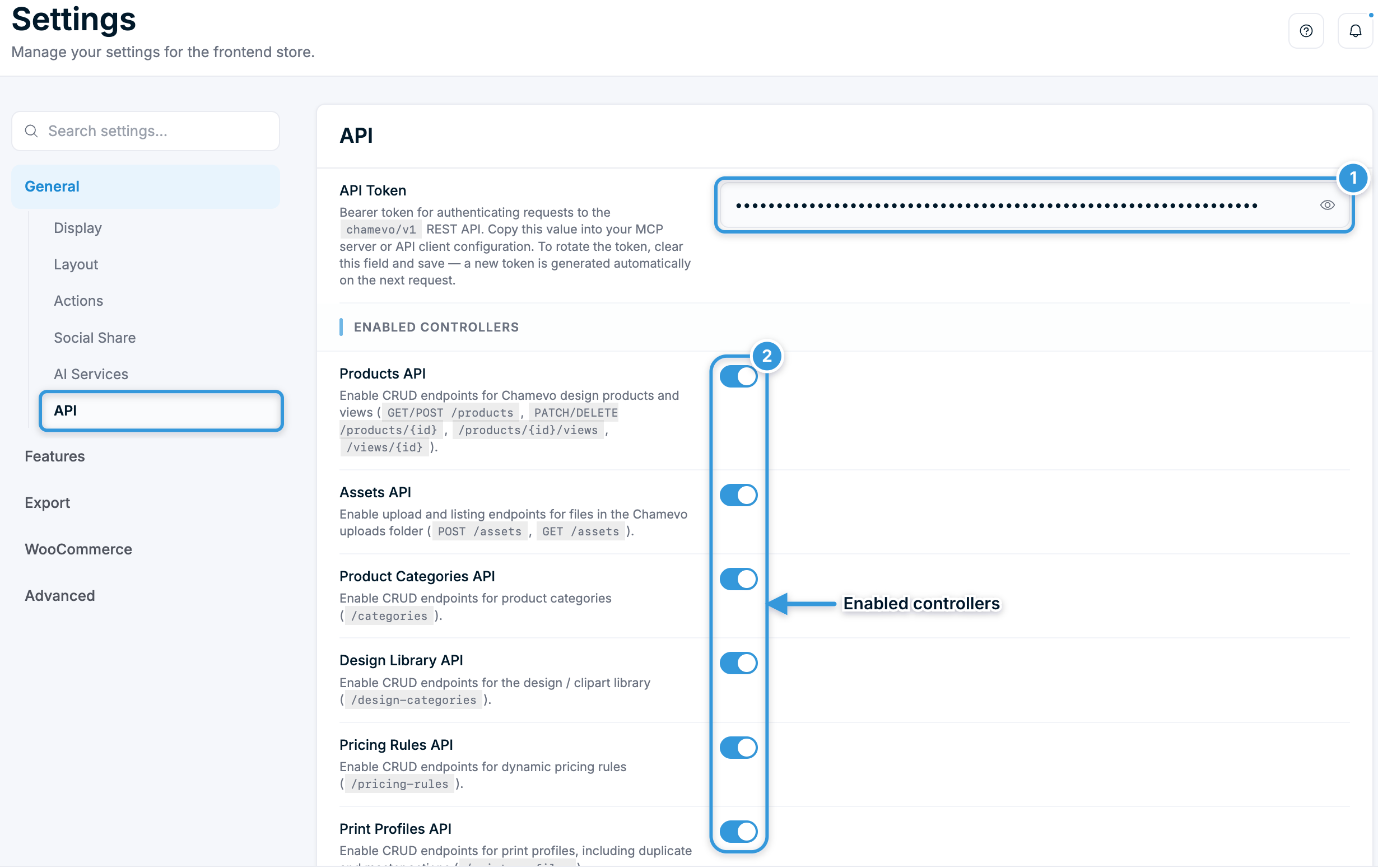Click the 'Design Library API' title
The width and height of the screenshot is (1378, 868).
(401, 660)
